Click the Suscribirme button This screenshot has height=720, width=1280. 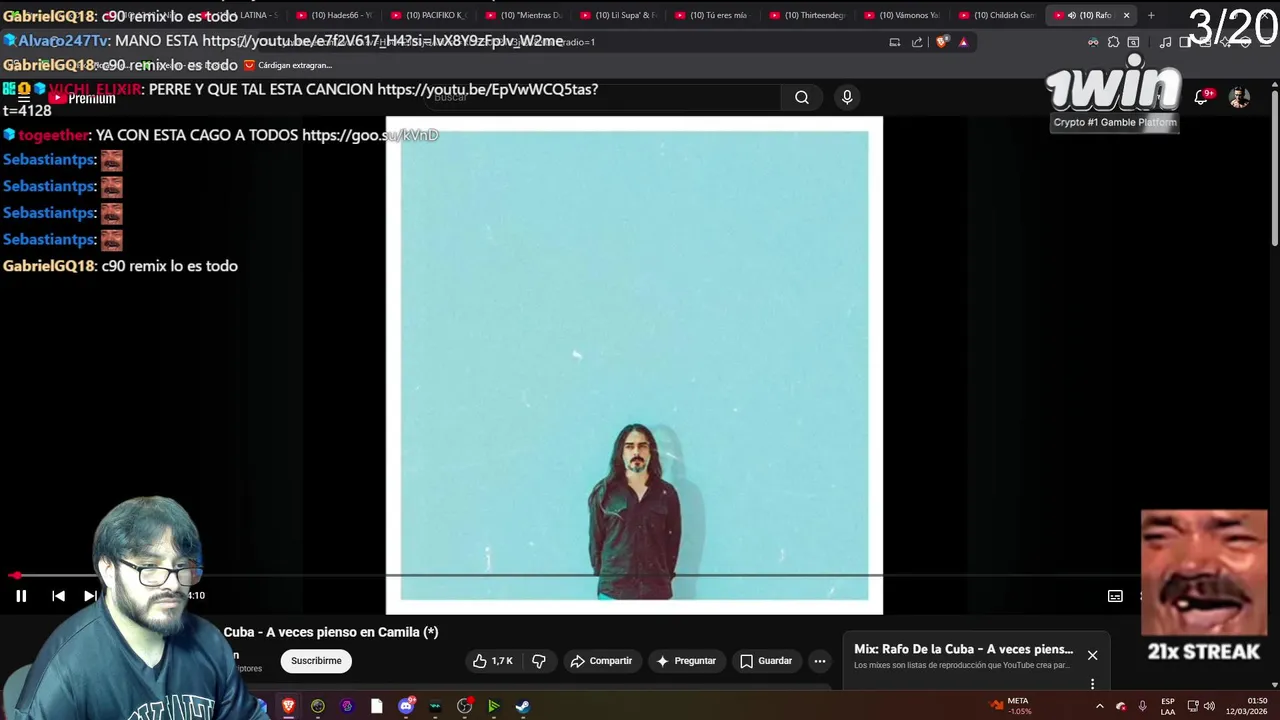(x=316, y=661)
